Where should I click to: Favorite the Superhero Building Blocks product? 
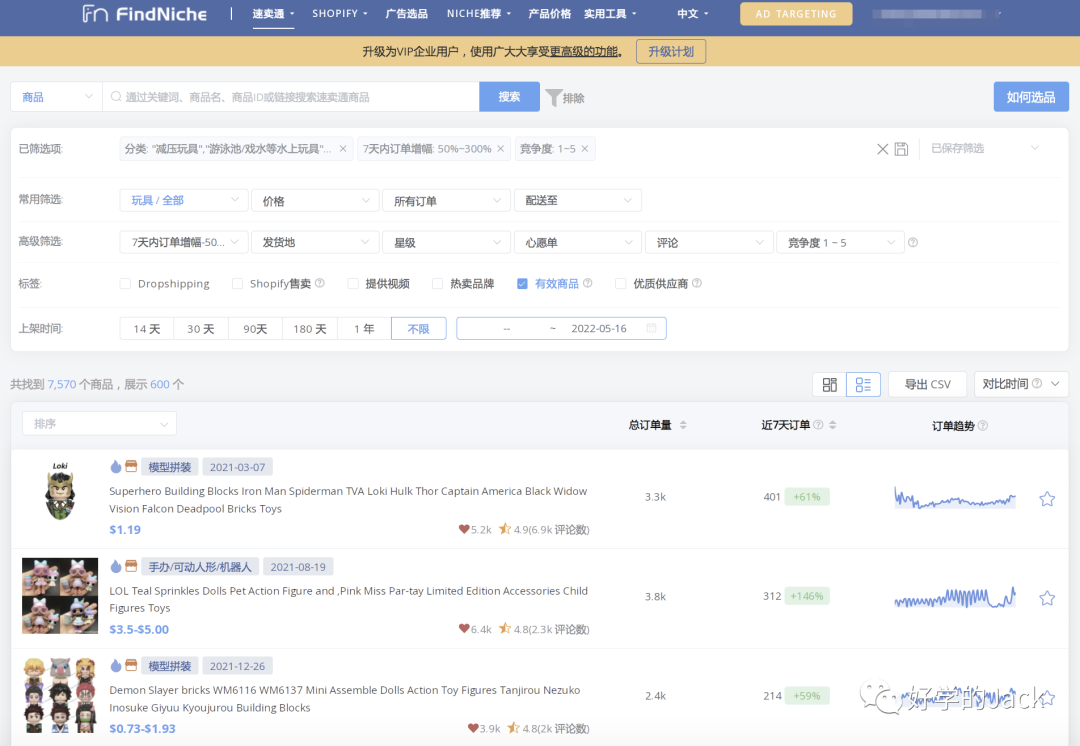1047,499
